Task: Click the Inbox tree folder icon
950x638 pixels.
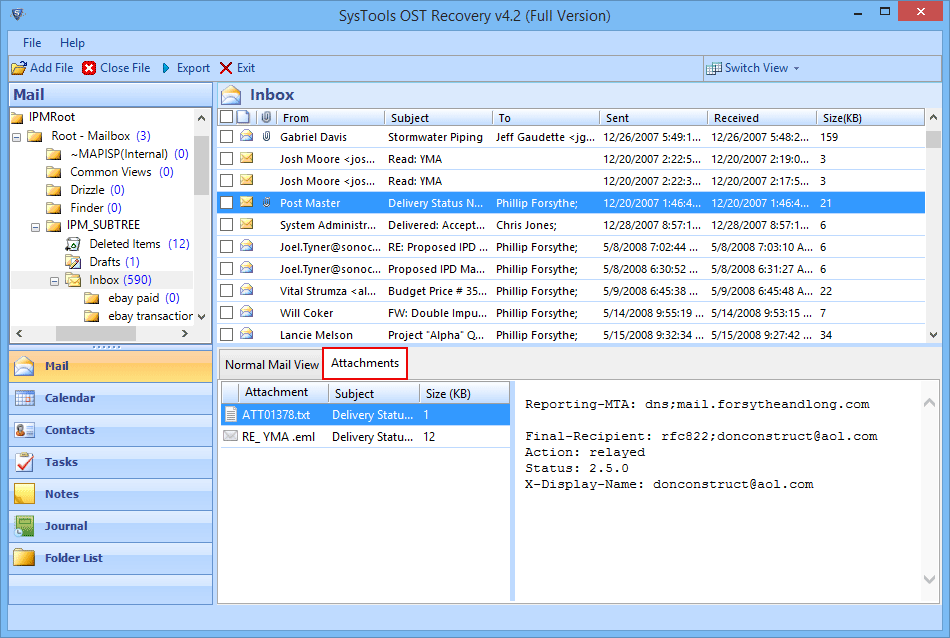Action: point(73,280)
